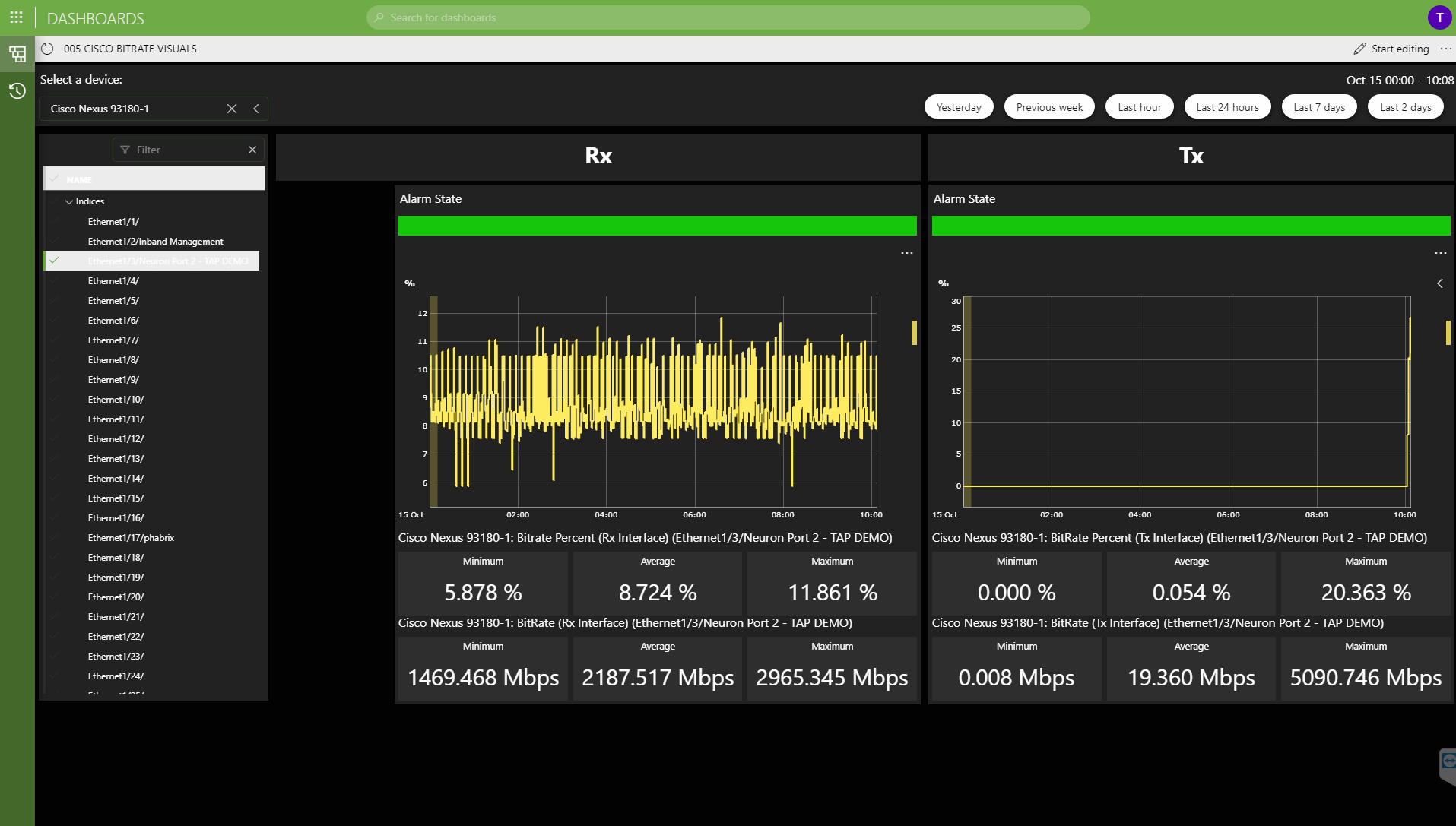Screen dimensions: 1456x826
Task: Select the Yesterday time range
Action: 959,107
